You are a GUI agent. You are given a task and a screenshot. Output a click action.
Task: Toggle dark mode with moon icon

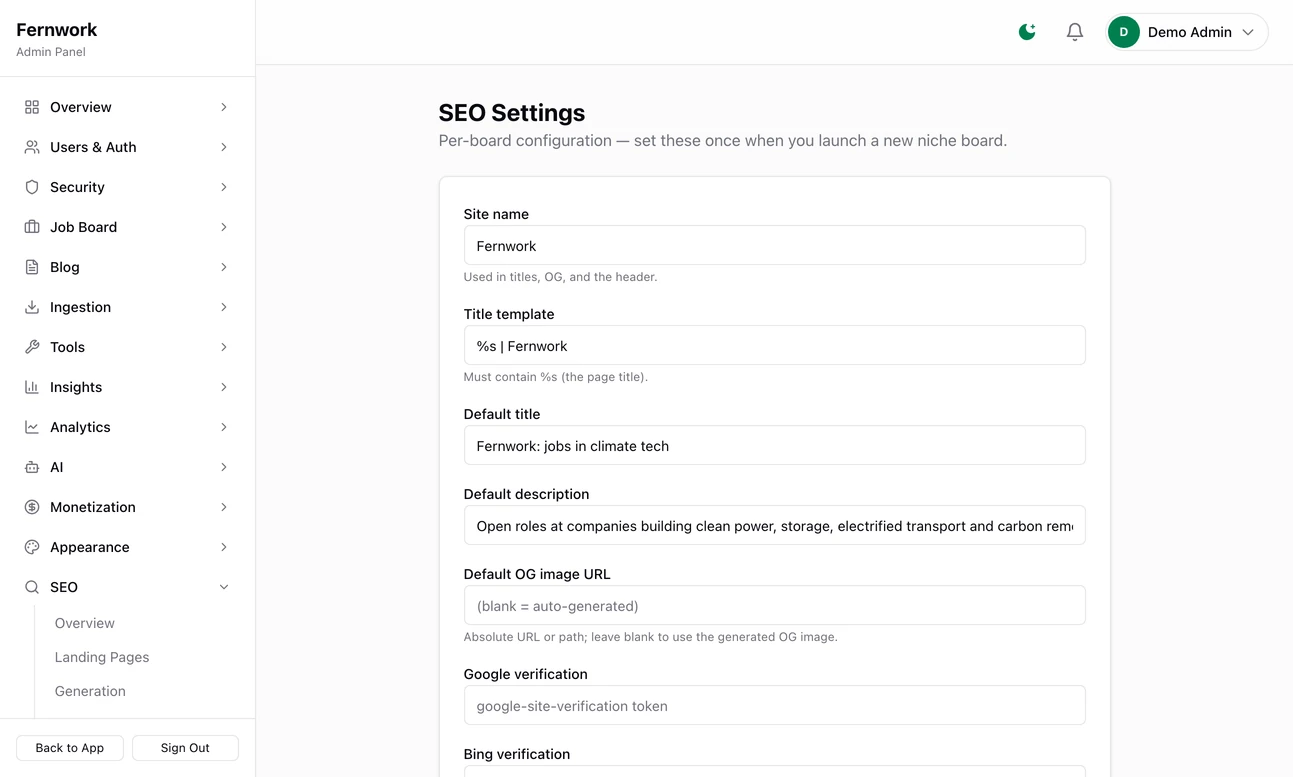tap(1027, 32)
